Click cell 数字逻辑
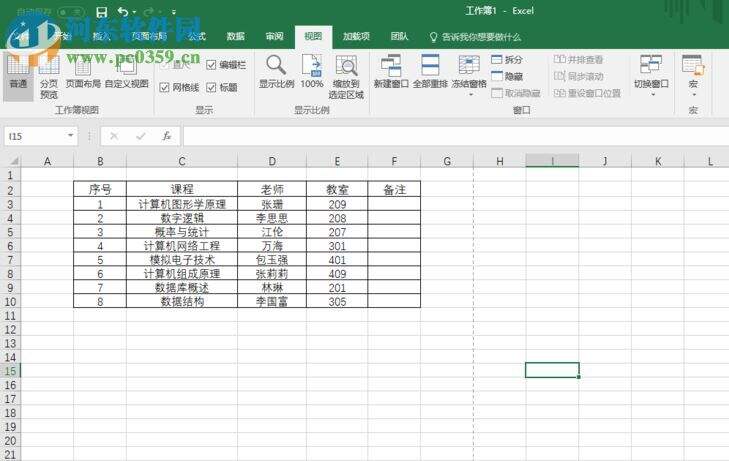This screenshot has height=461, width=729. [x=182, y=218]
